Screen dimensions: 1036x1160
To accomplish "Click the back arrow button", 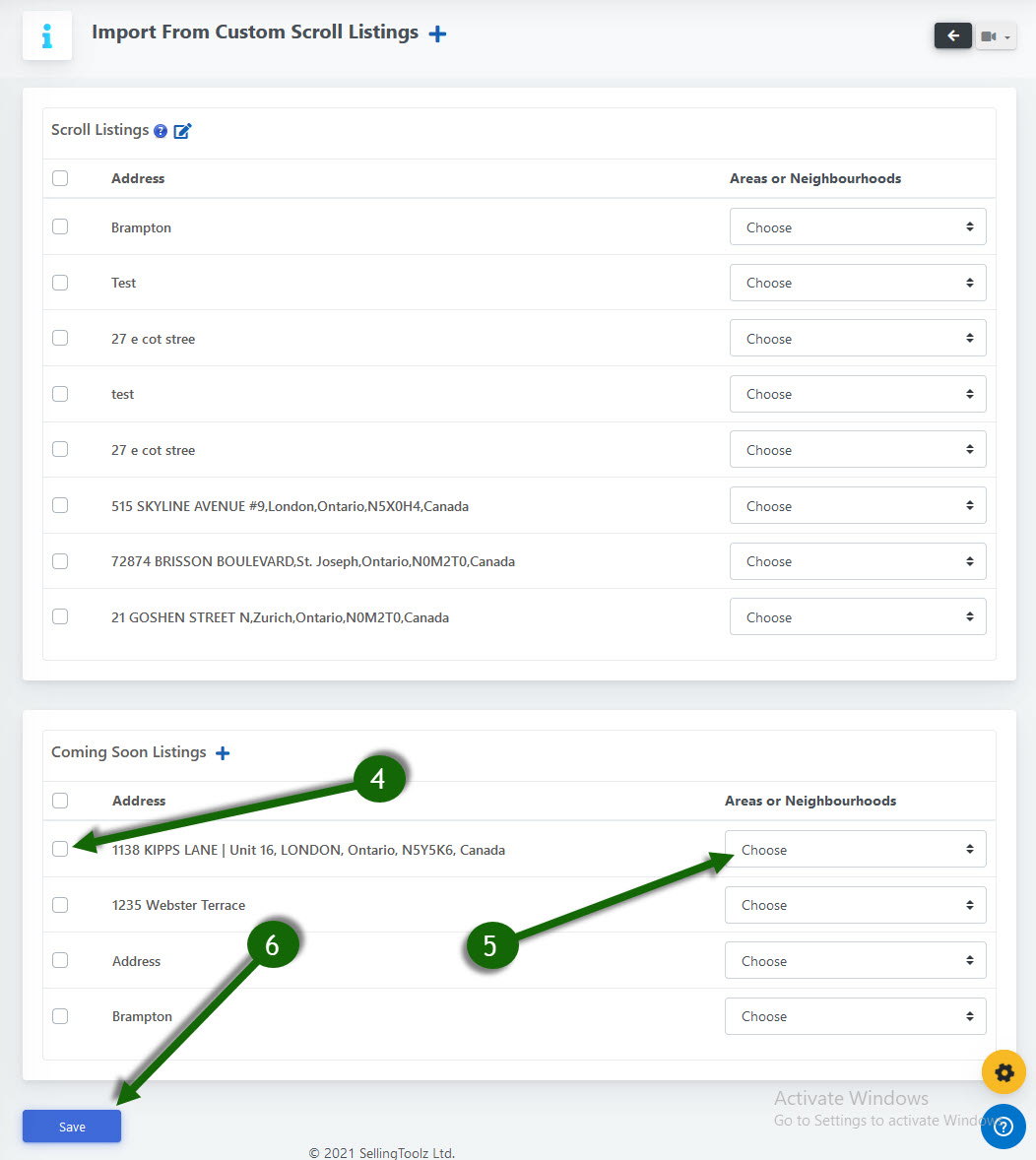I will [952, 36].
